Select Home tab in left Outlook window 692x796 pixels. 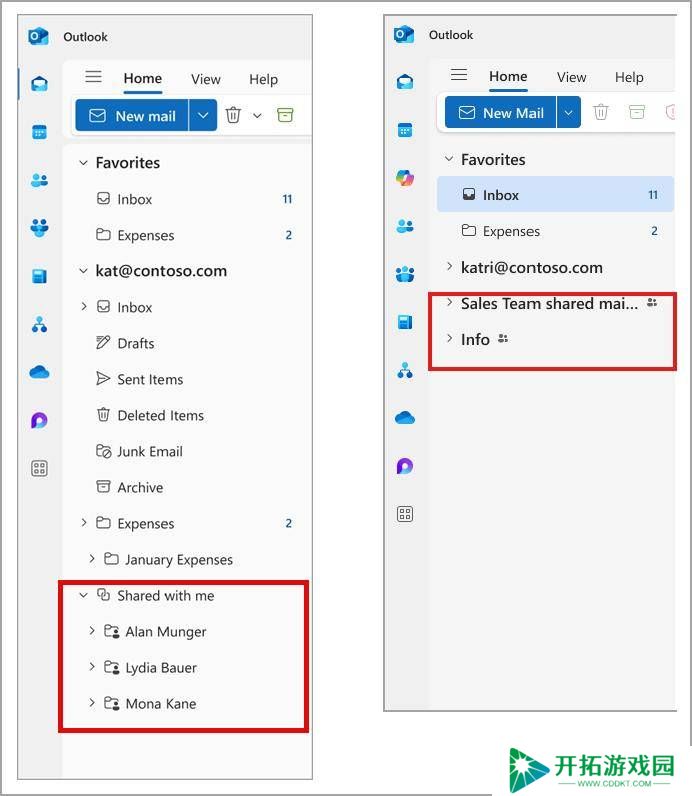[x=143, y=79]
